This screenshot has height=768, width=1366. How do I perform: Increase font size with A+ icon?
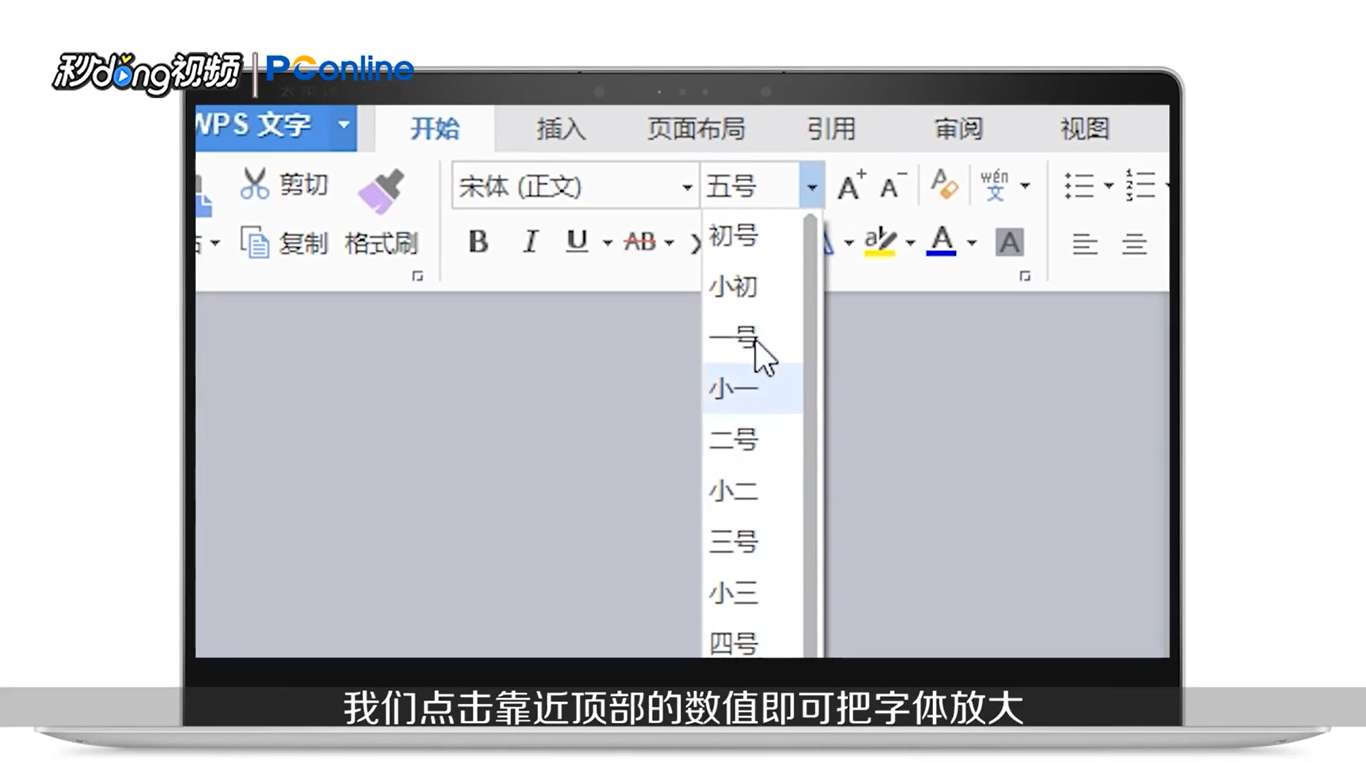pyautogui.click(x=852, y=186)
